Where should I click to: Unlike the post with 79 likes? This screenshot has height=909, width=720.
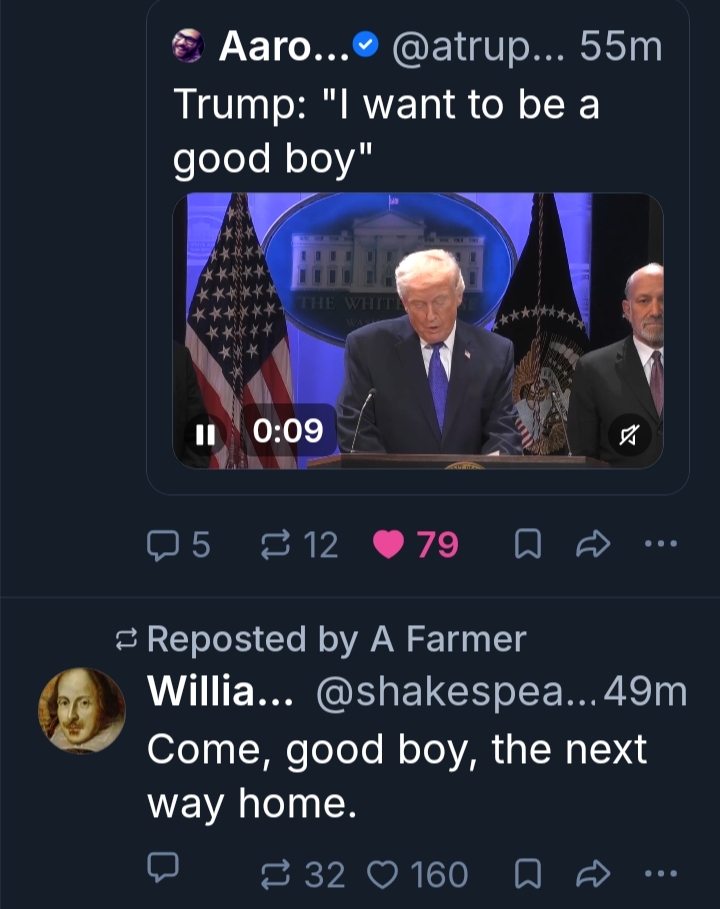387,545
